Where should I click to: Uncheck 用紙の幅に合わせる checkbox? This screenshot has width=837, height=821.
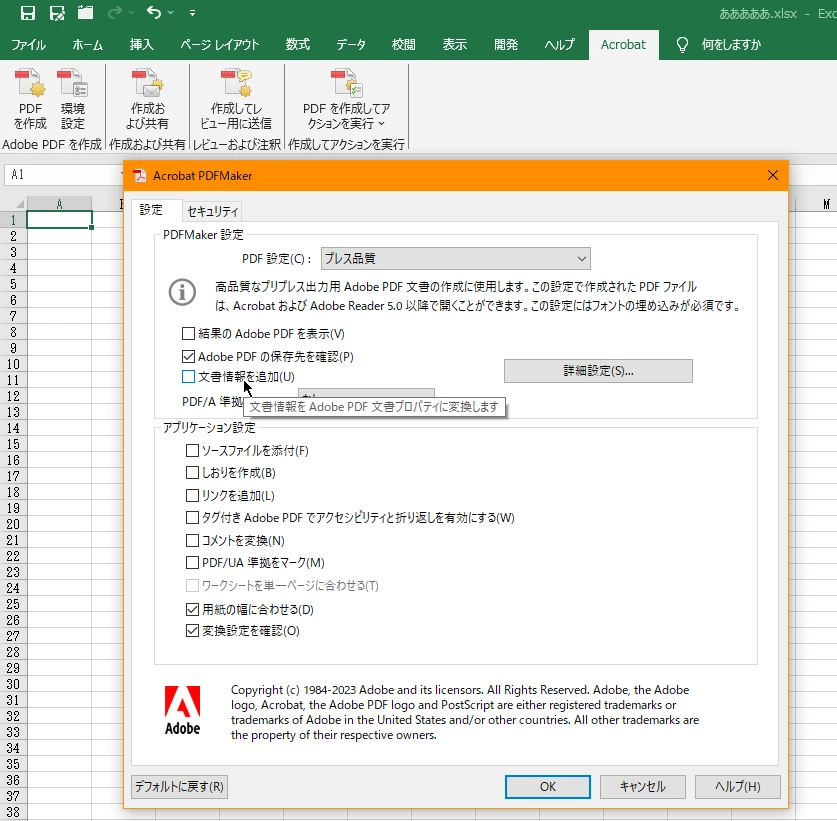click(x=192, y=610)
